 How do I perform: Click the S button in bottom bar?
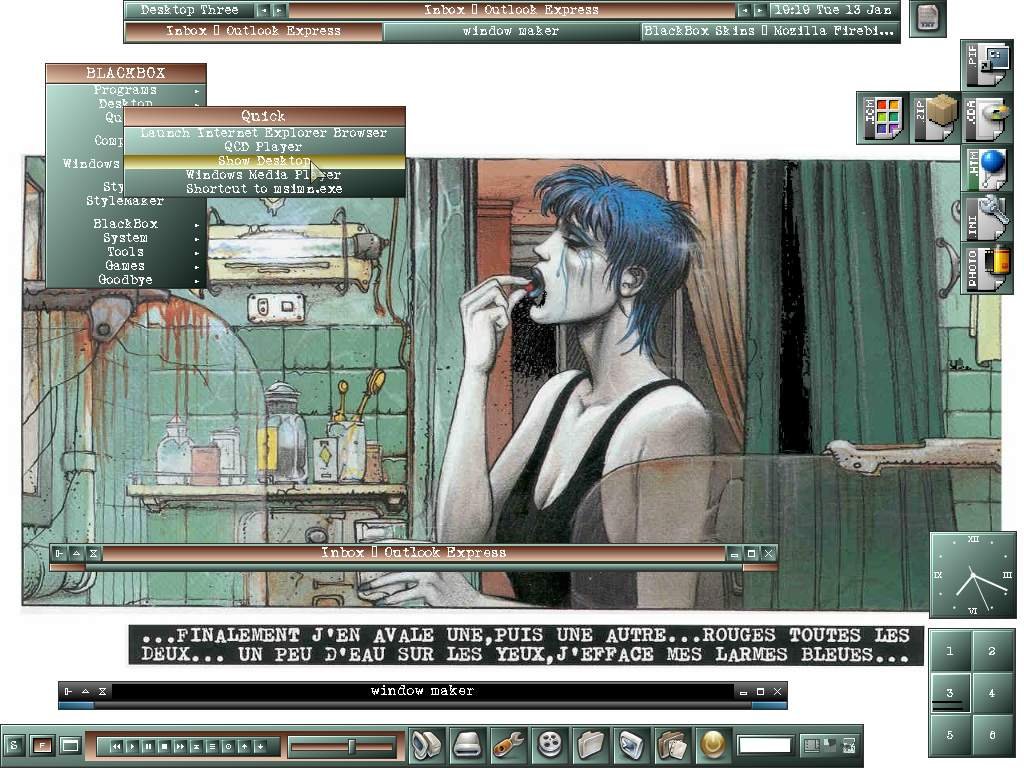point(14,745)
